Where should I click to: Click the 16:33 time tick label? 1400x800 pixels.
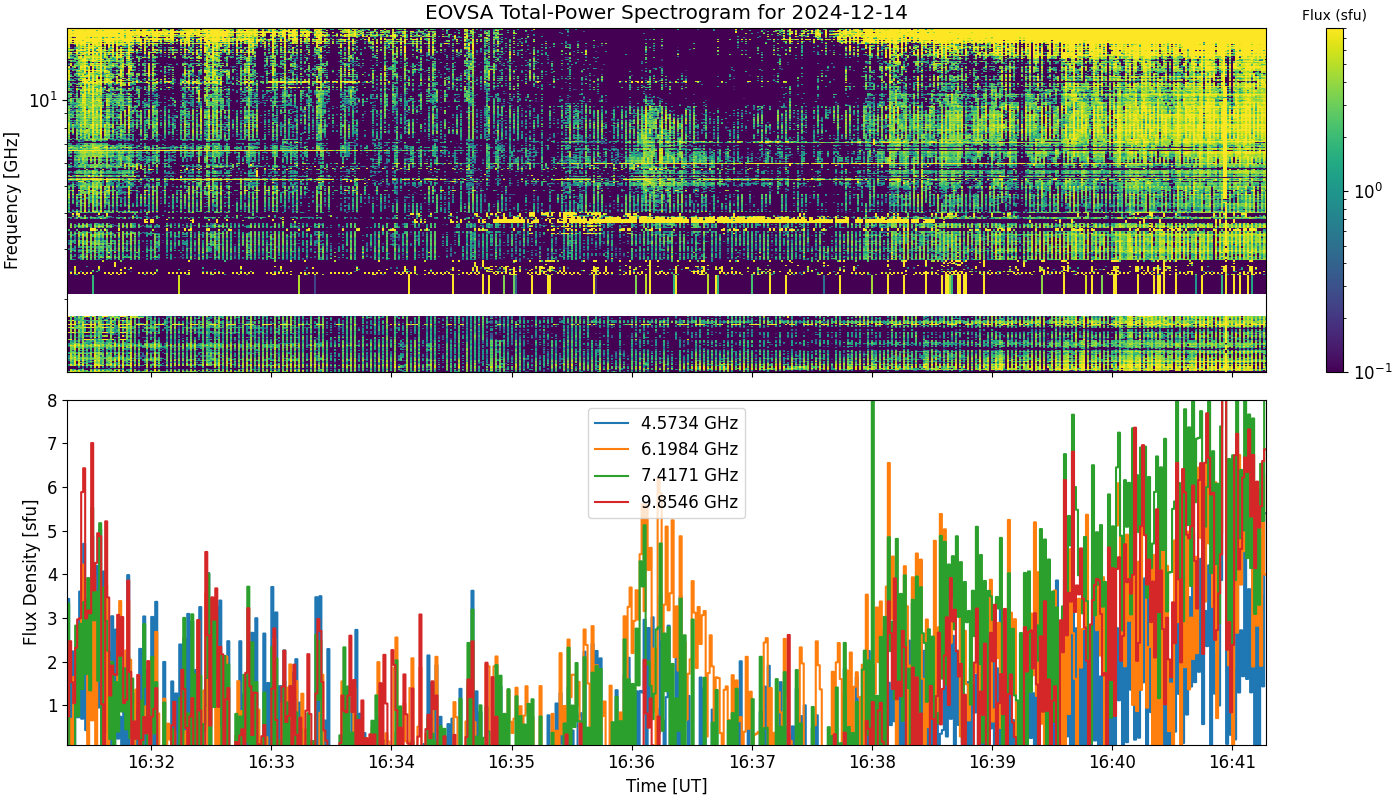pyautogui.click(x=272, y=762)
